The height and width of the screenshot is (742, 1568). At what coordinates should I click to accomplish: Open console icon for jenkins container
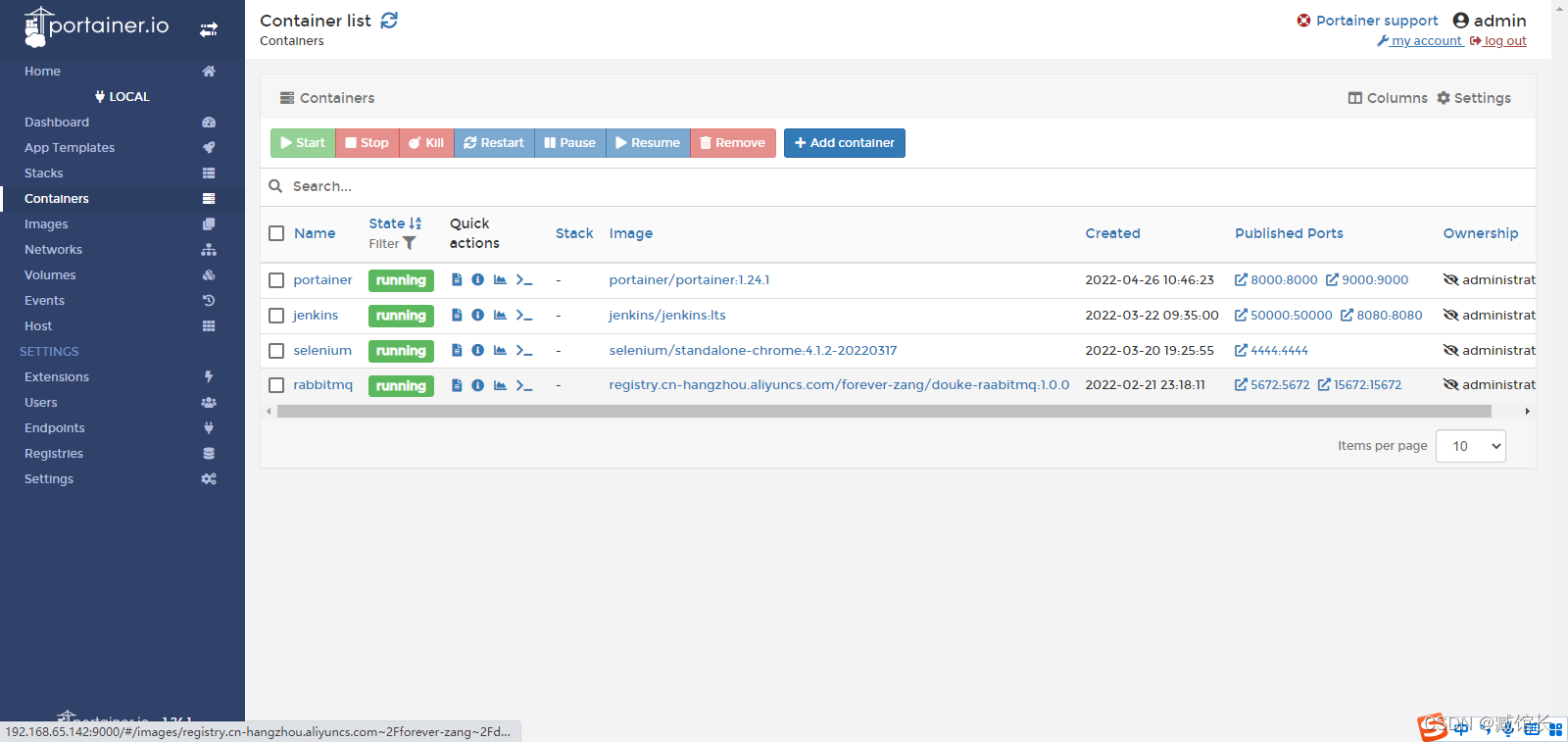524,316
